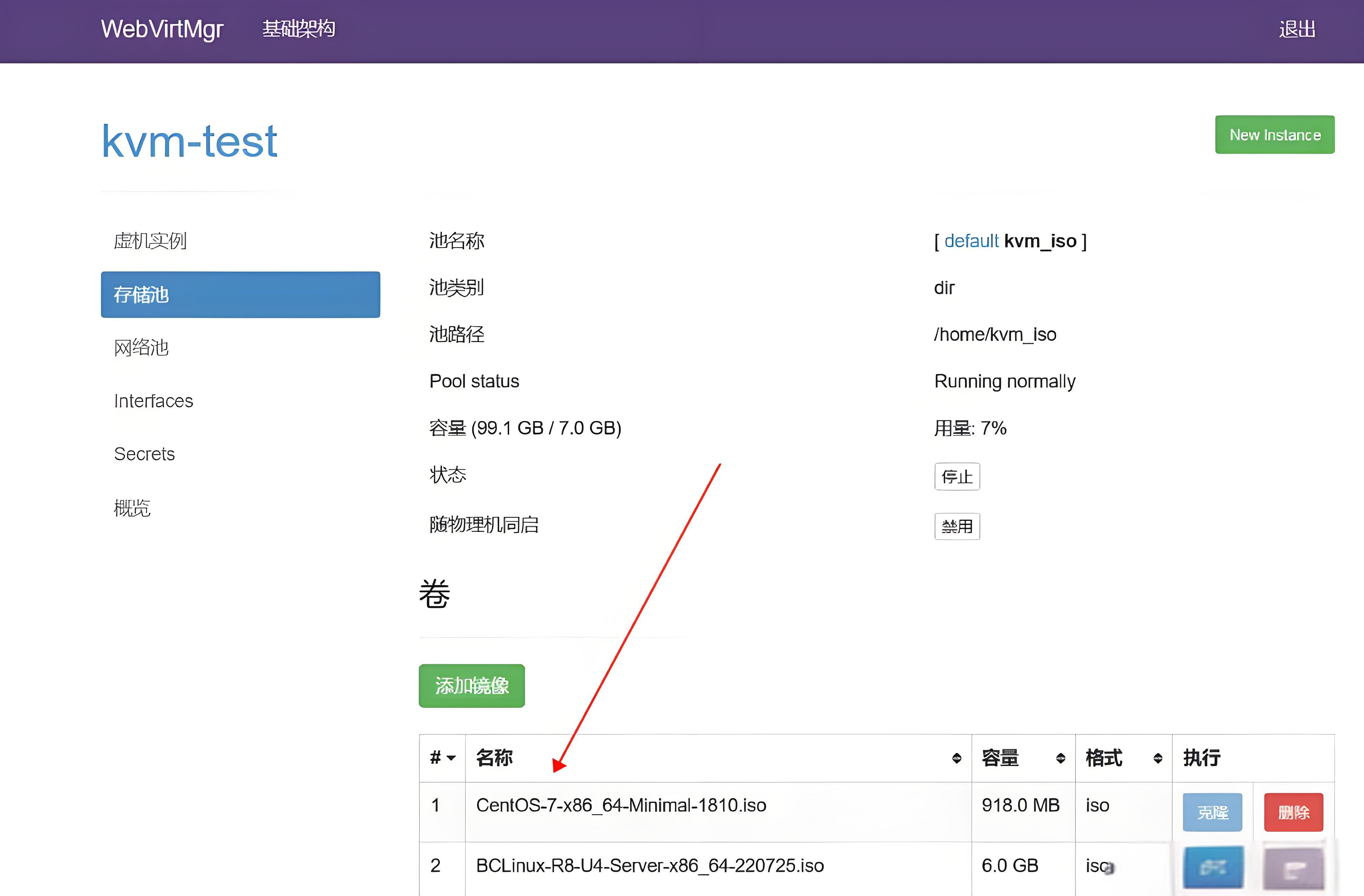Viewport: 1364px width, 896px height.
Task: Open the 网络池 sidebar section
Action: coord(141,348)
